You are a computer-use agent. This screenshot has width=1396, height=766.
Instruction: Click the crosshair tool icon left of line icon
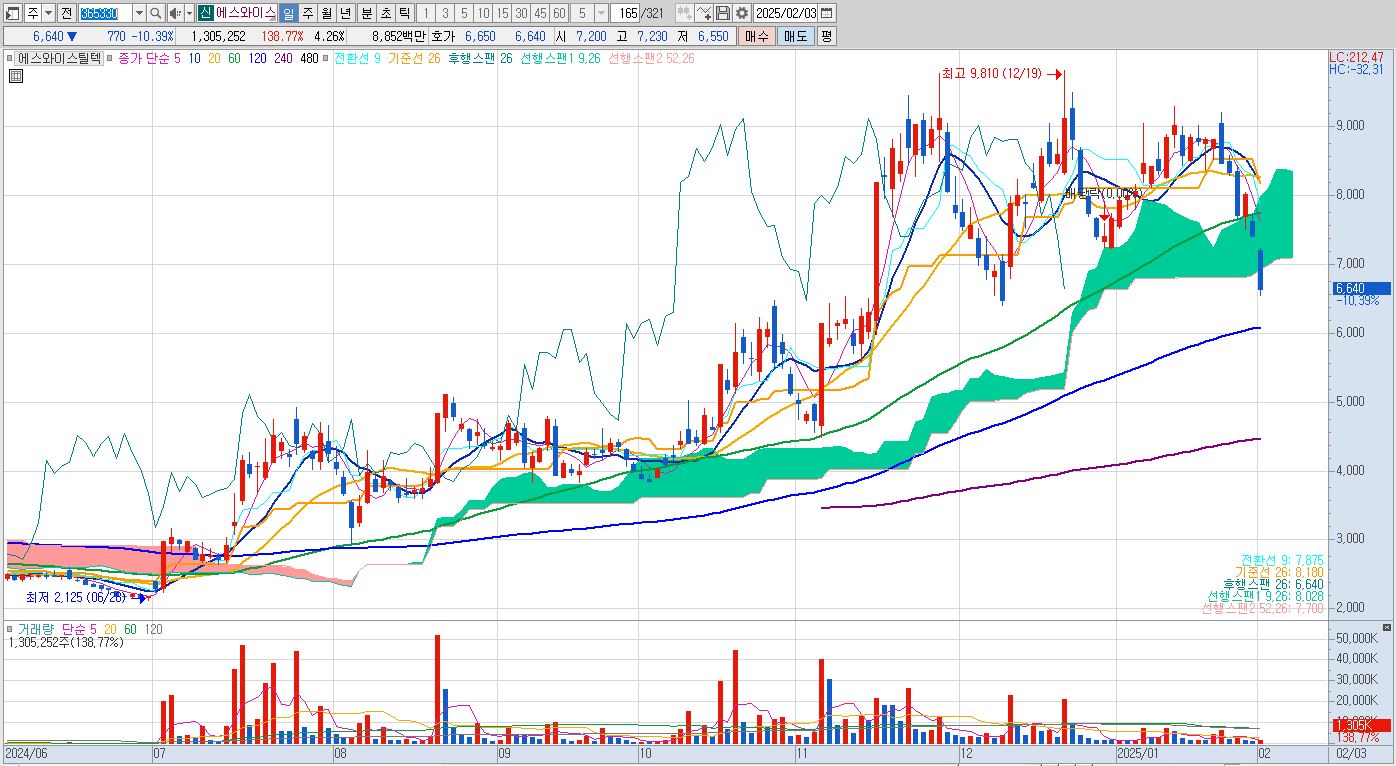tap(685, 13)
